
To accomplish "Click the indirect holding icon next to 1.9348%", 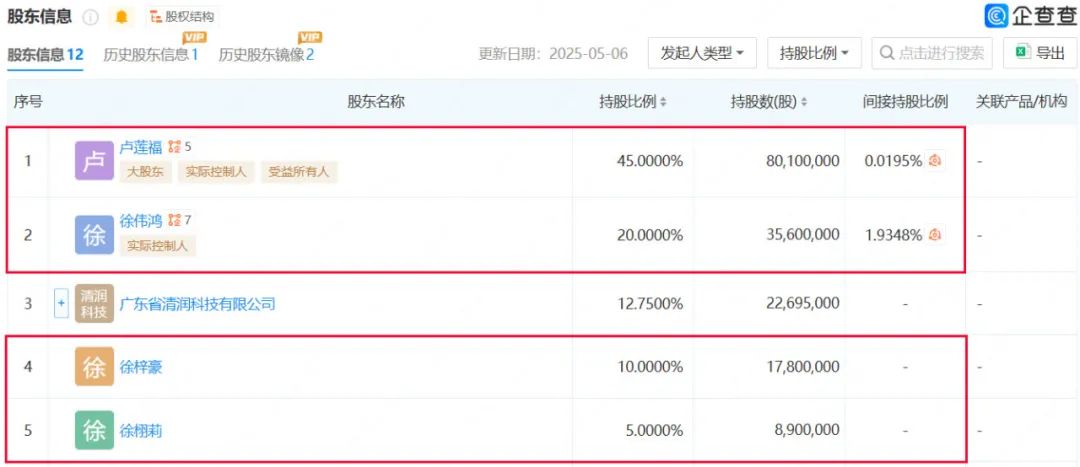I will pyautogui.click(x=936, y=234).
